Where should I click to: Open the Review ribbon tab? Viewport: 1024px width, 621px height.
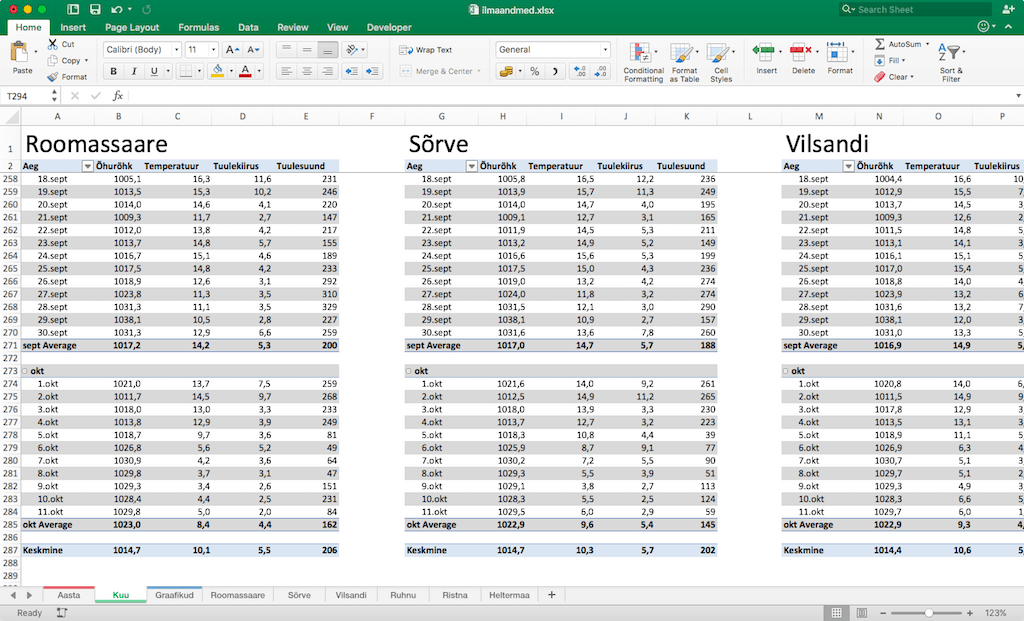(x=293, y=27)
